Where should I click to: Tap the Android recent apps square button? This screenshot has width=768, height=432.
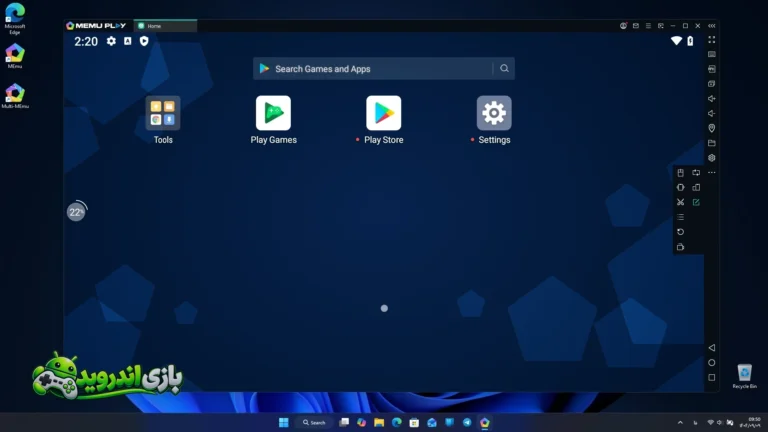tap(712, 378)
